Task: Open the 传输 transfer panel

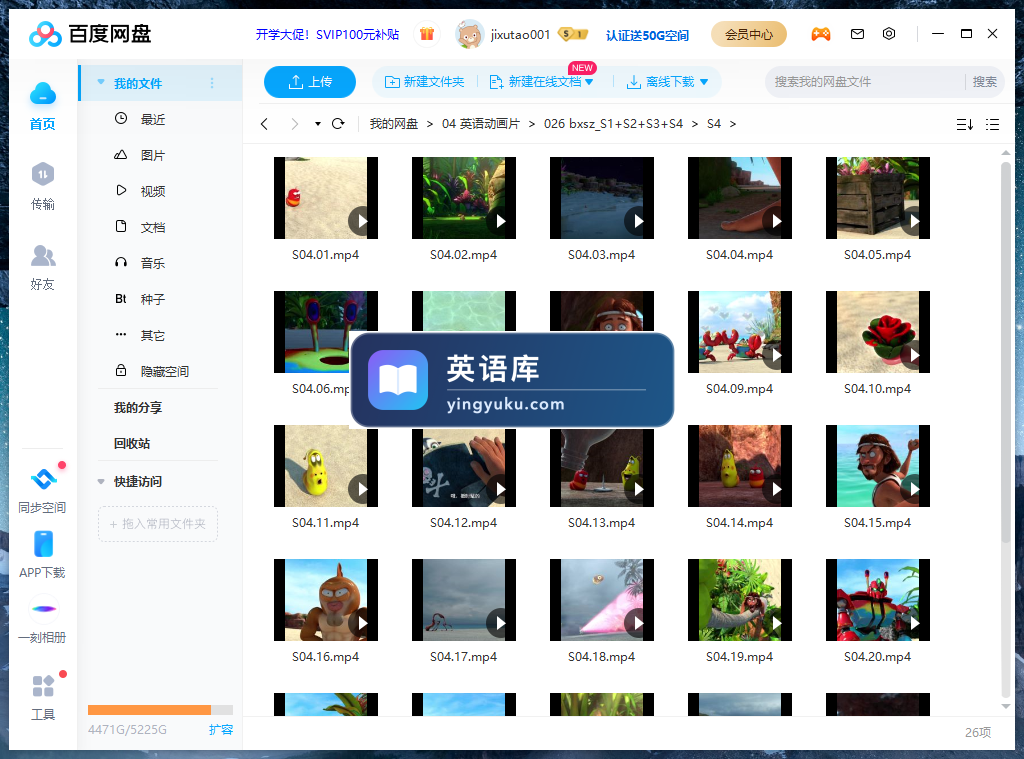Action: 42,186
